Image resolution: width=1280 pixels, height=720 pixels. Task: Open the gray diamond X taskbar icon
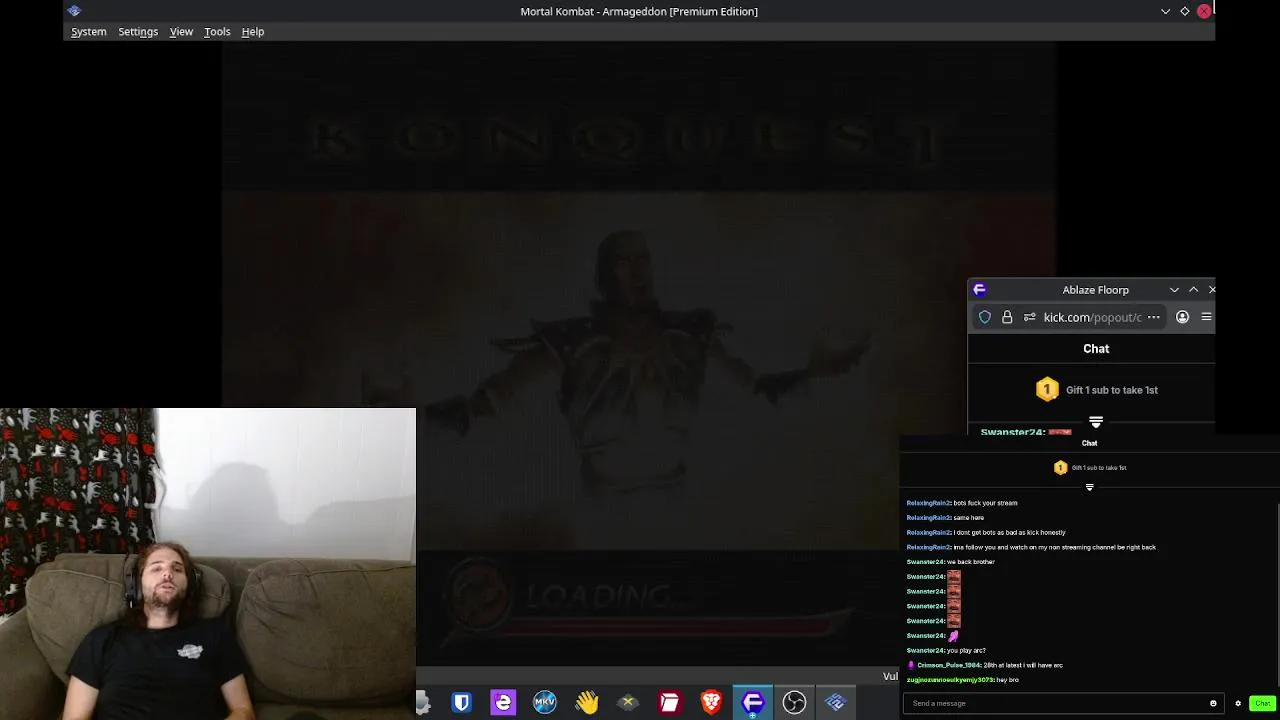tap(628, 703)
